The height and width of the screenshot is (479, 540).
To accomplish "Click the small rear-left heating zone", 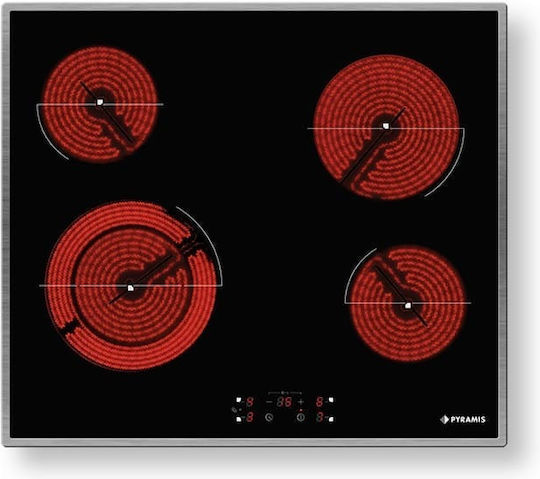I will click(x=100, y=104).
